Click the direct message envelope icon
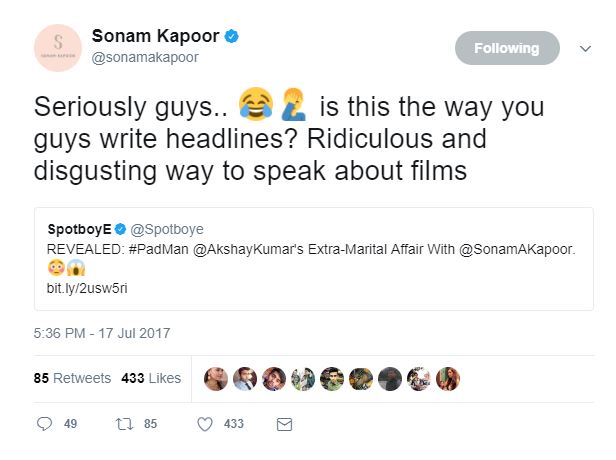 point(283,424)
